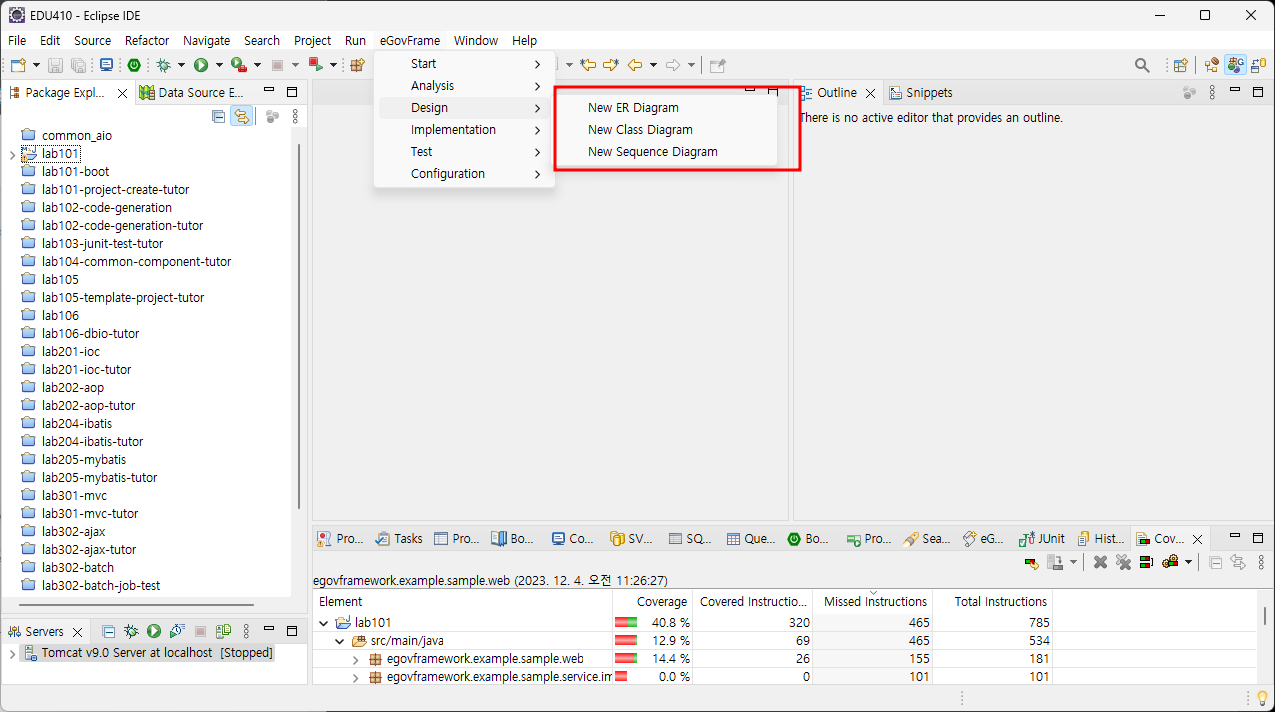This screenshot has width=1275, height=712.
Task: Click the New wizard toolbar icon
Action: coord(18,65)
